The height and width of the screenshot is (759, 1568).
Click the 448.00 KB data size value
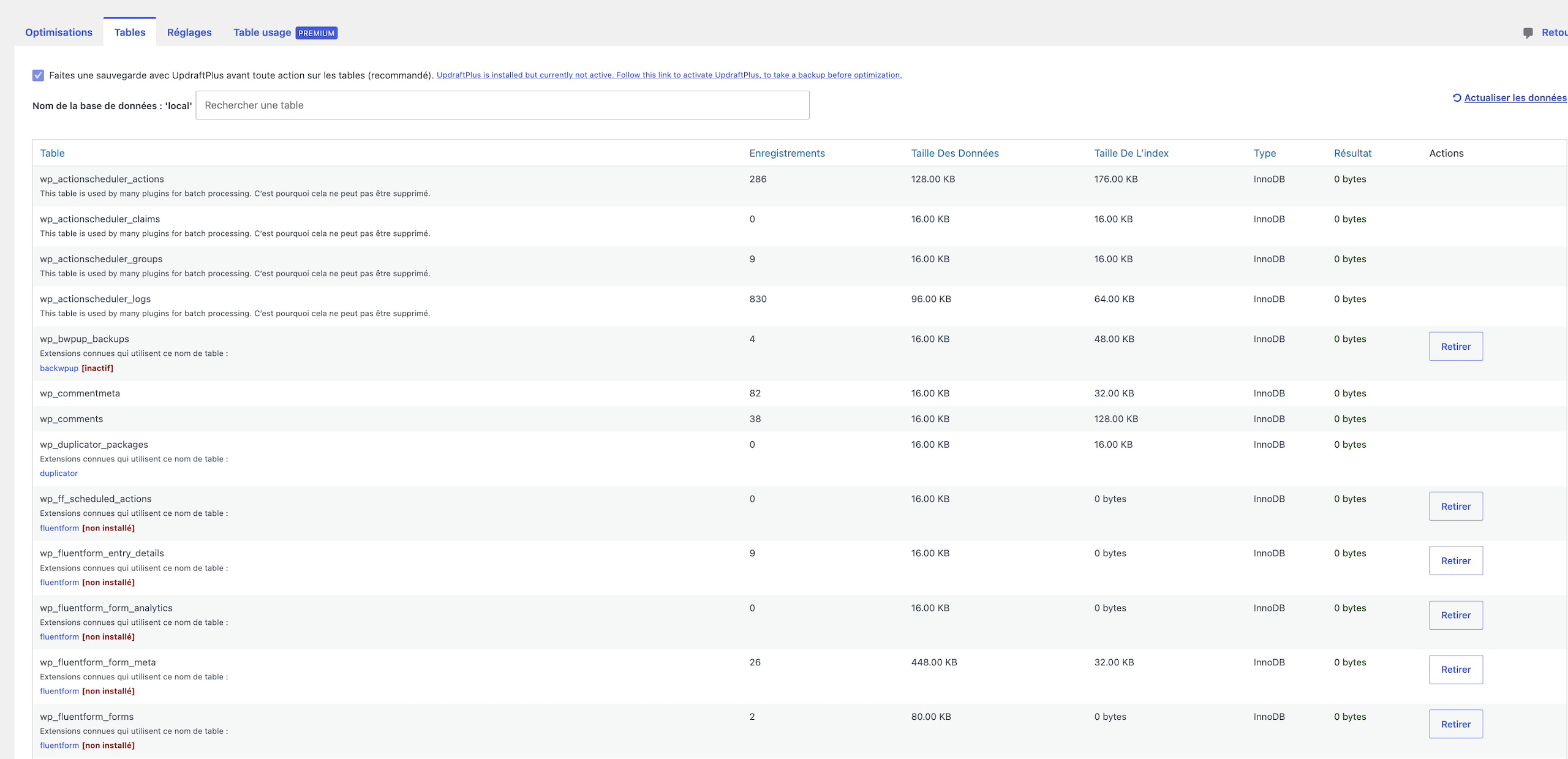933,662
